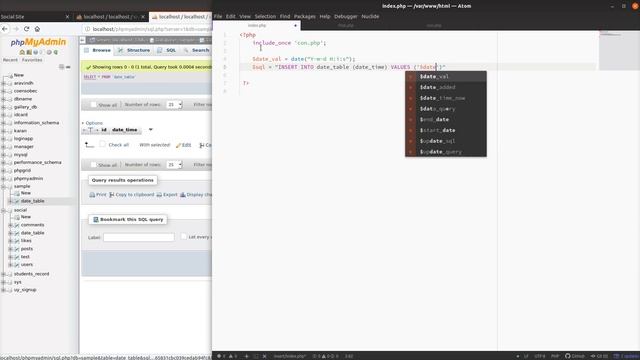Open Atom's Debugger menu
Viewport: 640px width, 360px height.
click(x=346, y=16)
